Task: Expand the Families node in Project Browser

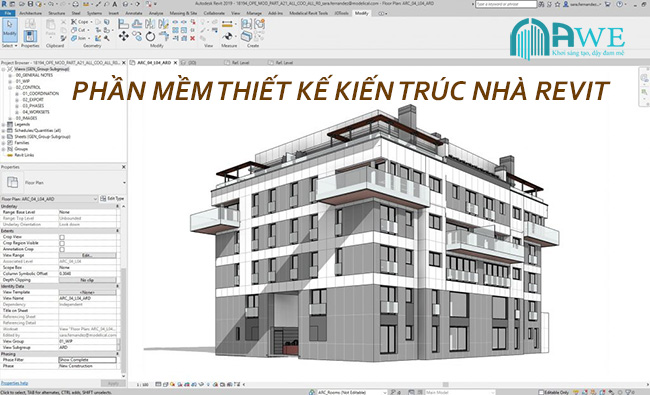Action: [3, 143]
